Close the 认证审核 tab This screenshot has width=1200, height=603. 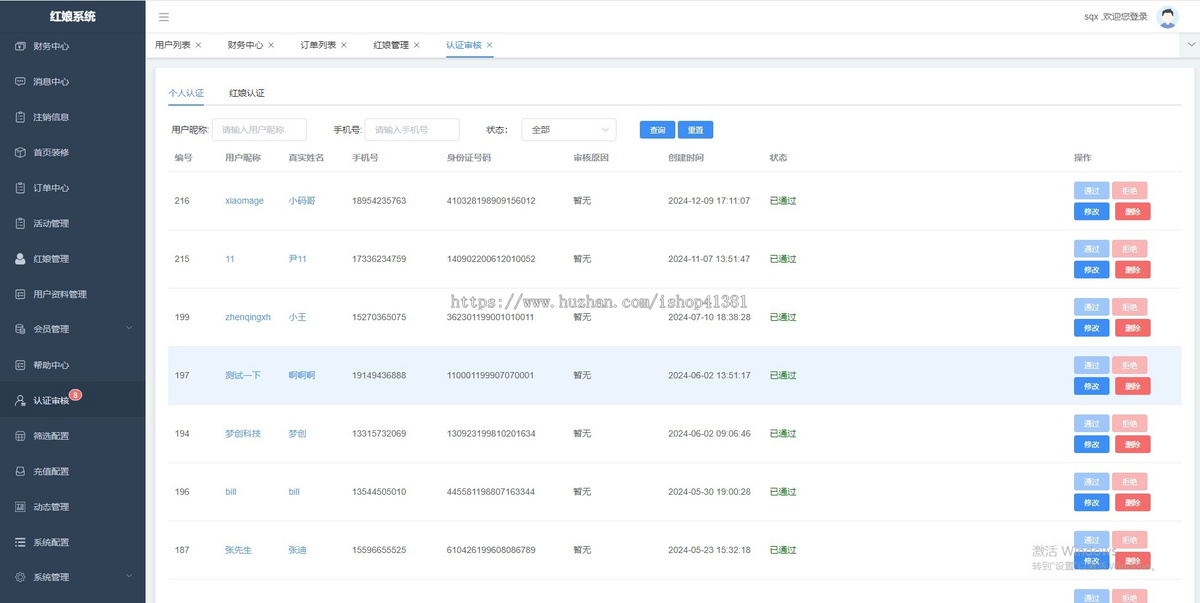coord(489,45)
